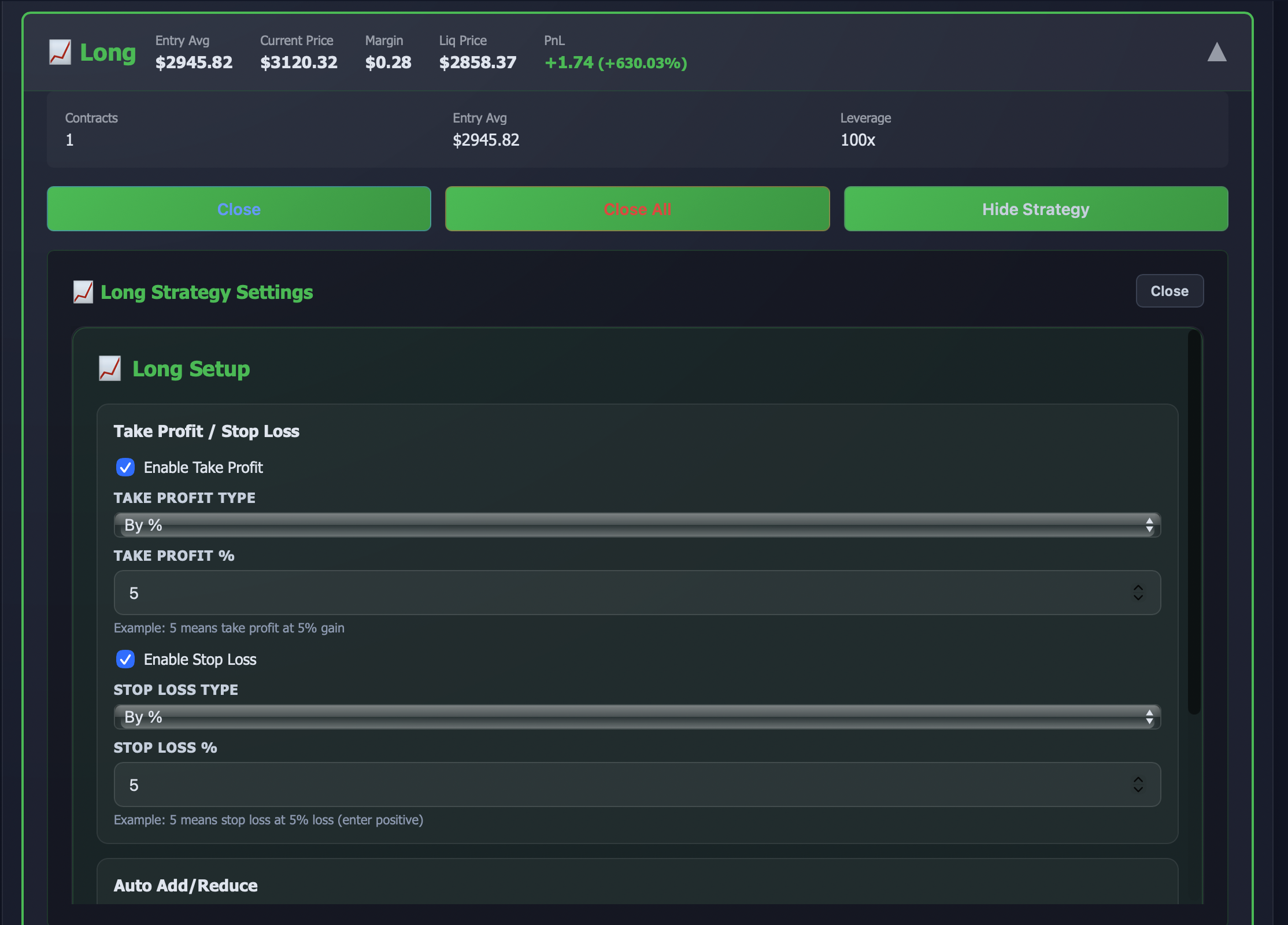Open the Take Profit Type dropdown showing By %
Viewport: 1288px width, 925px height.
click(636, 525)
